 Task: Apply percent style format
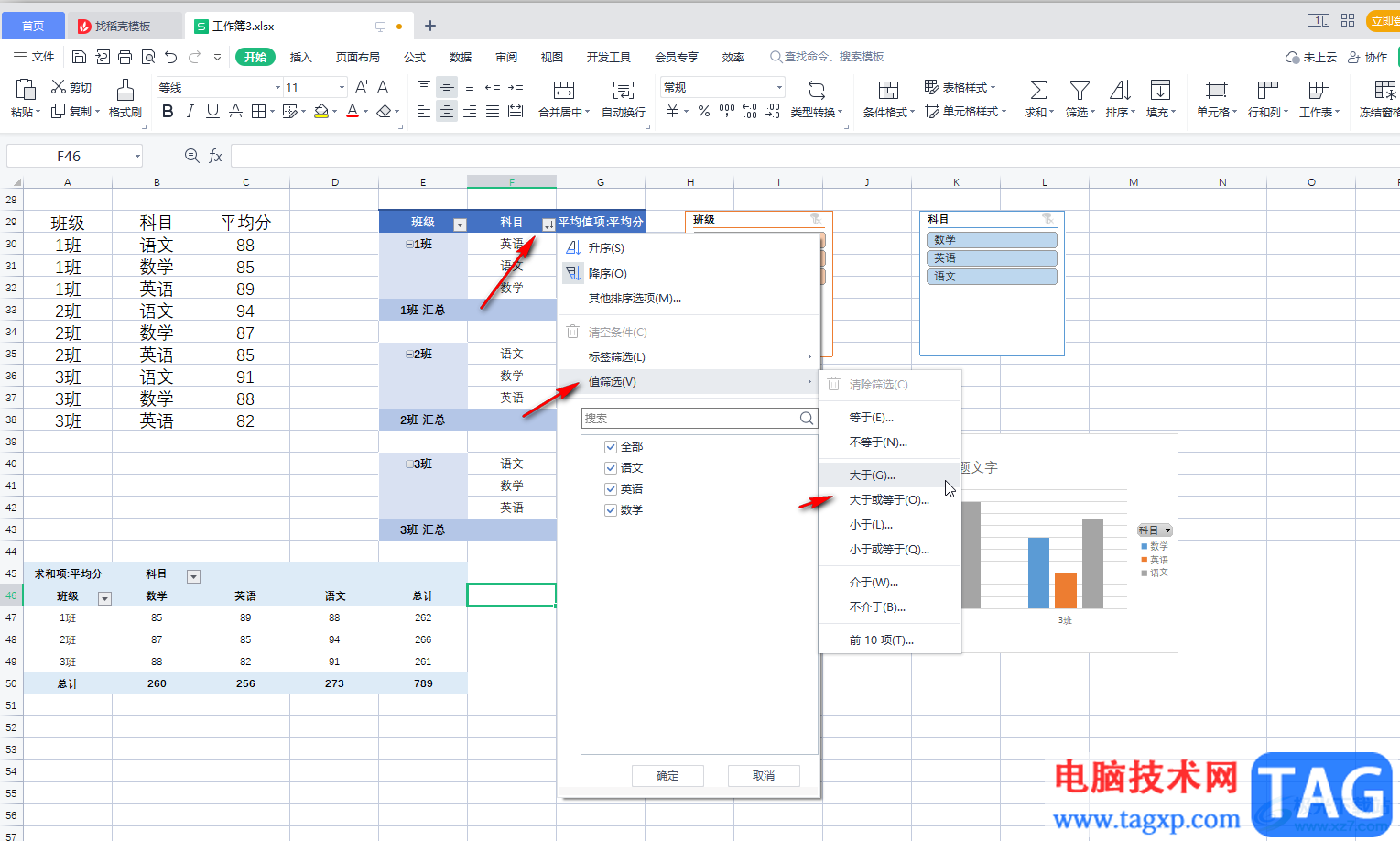click(x=704, y=111)
